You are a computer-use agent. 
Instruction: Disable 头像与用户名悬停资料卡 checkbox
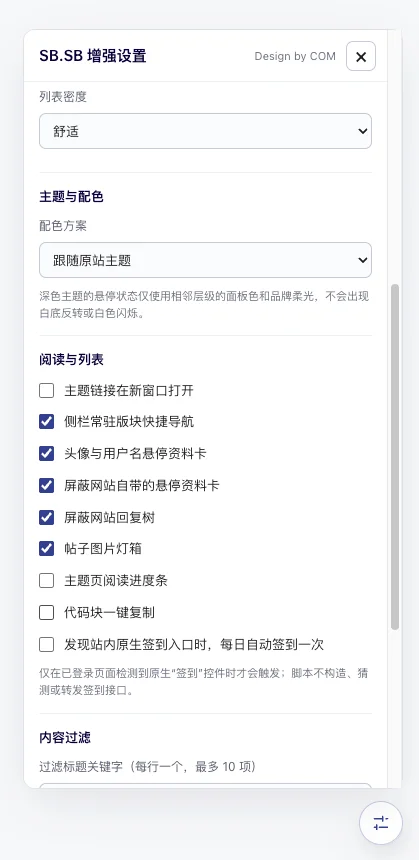(x=47, y=454)
